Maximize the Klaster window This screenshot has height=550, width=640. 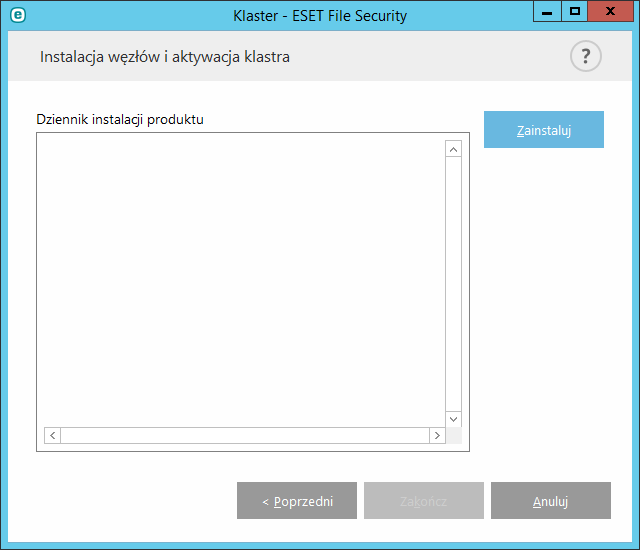click(x=575, y=11)
